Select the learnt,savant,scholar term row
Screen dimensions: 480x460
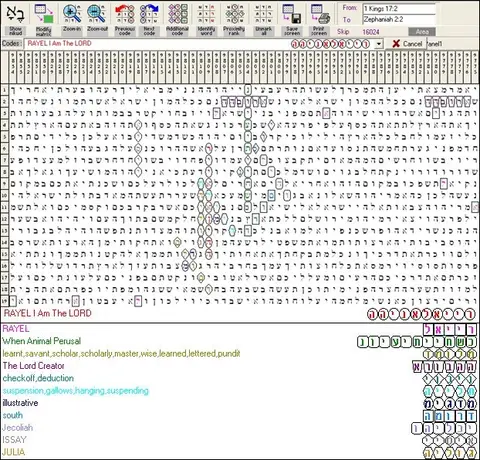[121, 353]
